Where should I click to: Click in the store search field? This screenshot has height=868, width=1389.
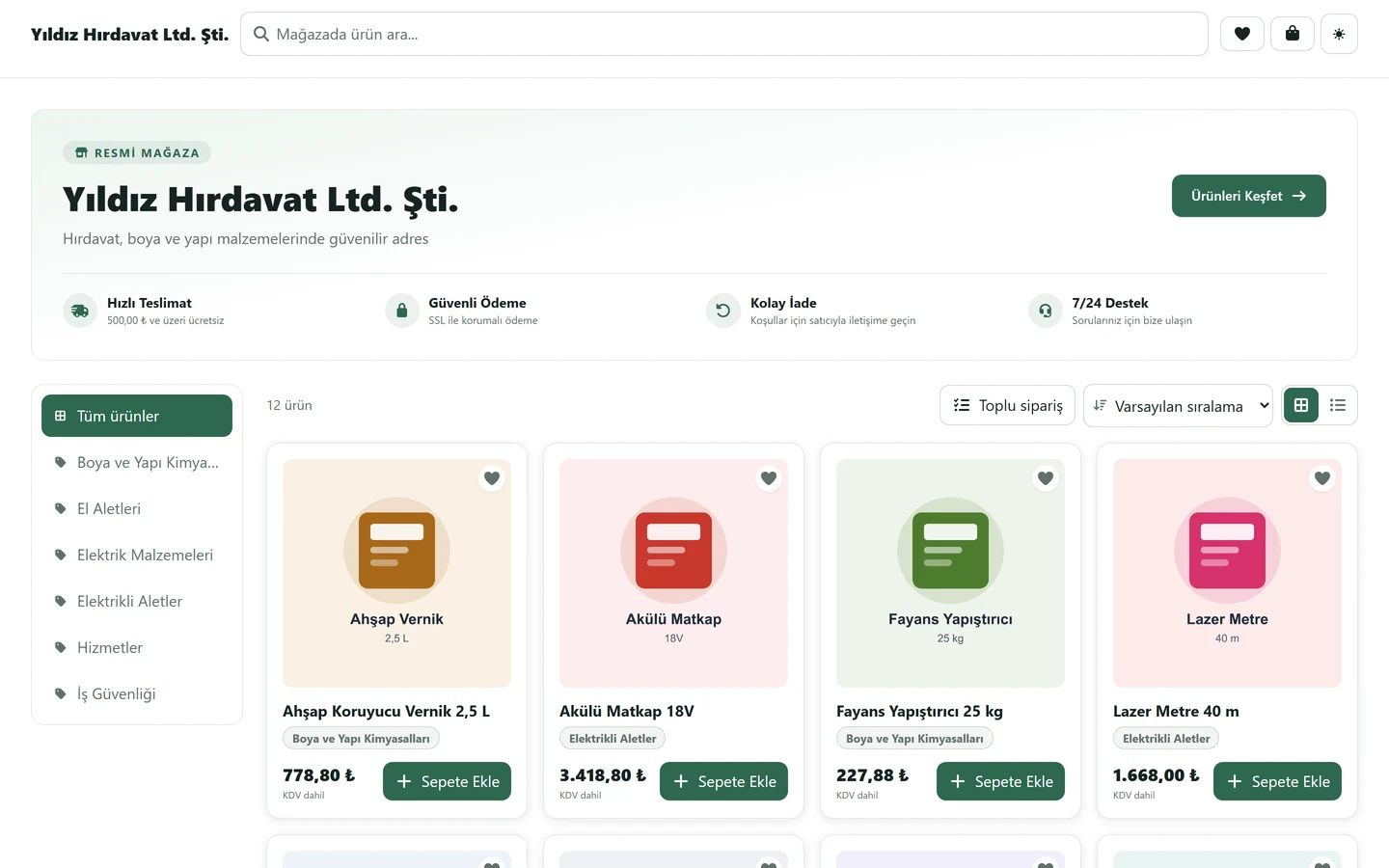point(723,34)
